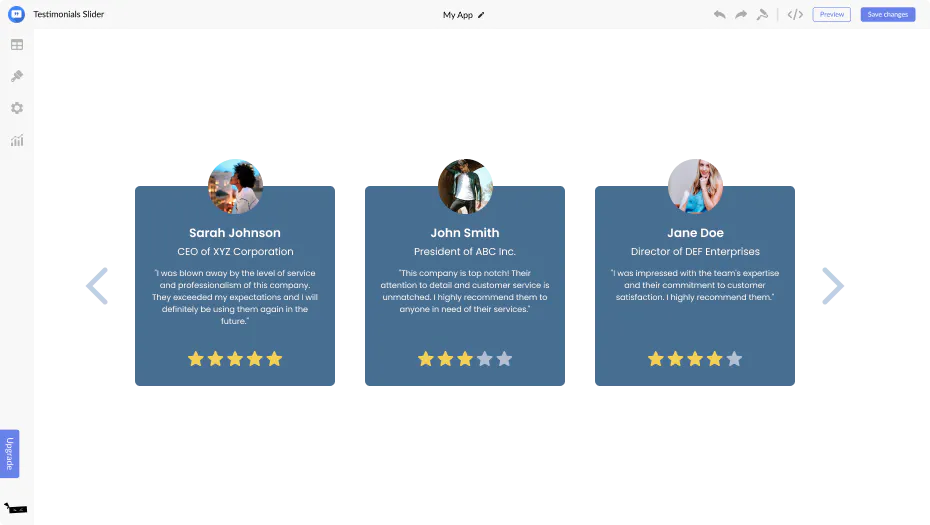
Task: Click CEO of XYZ Corporation text
Action: click(235, 252)
